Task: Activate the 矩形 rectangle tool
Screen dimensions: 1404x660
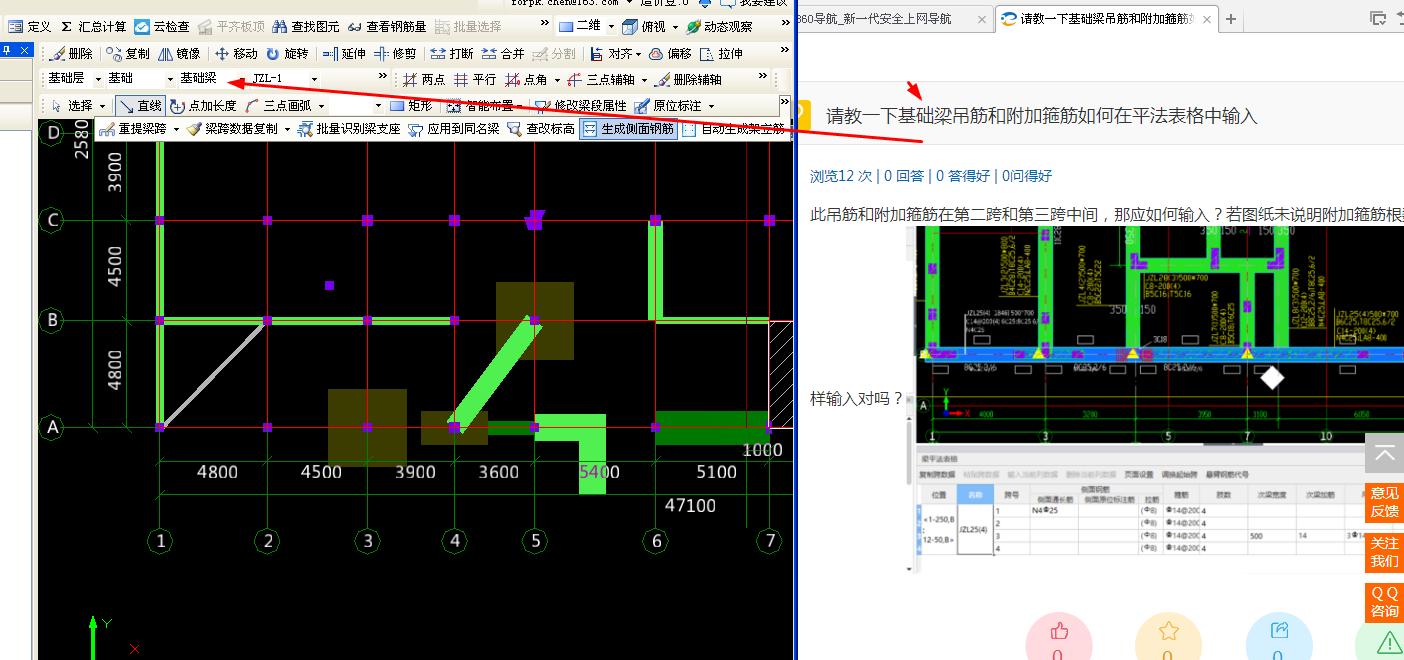Action: click(411, 106)
